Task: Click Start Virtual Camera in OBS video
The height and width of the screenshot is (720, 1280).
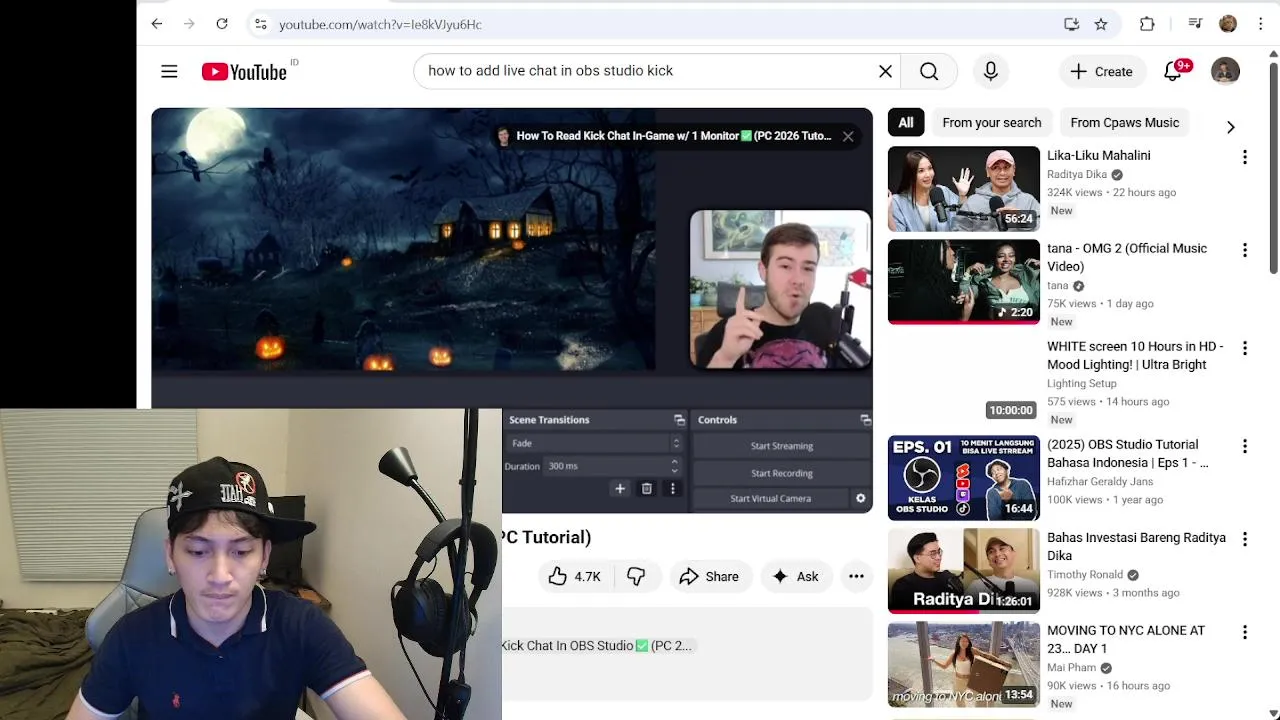Action: pyautogui.click(x=770, y=498)
